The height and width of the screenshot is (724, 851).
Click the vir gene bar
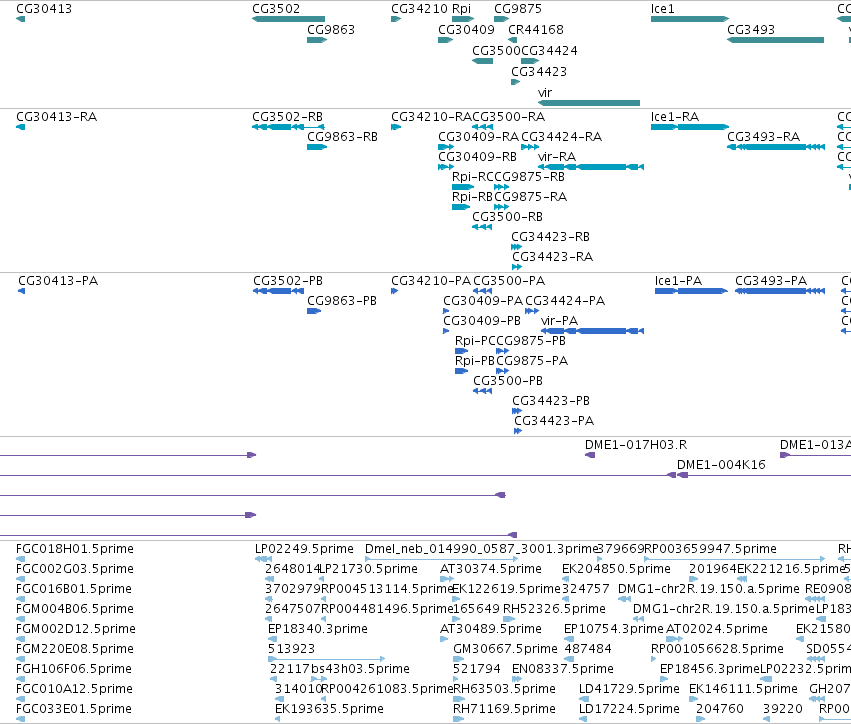(x=589, y=103)
